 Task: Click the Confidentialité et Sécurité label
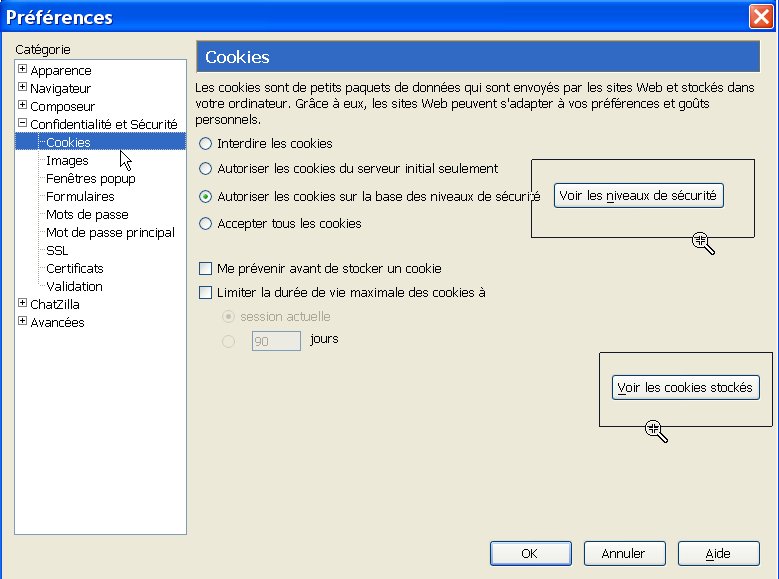(x=103, y=124)
